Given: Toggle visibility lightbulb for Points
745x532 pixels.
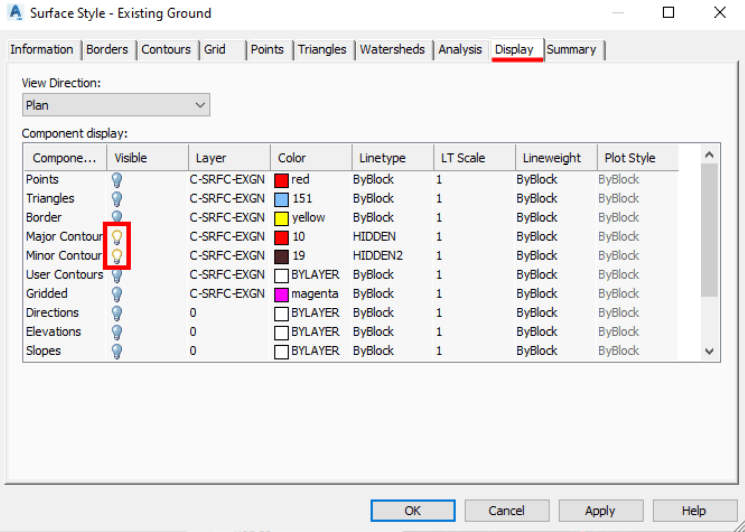Looking at the screenshot, I should pyautogui.click(x=117, y=180).
